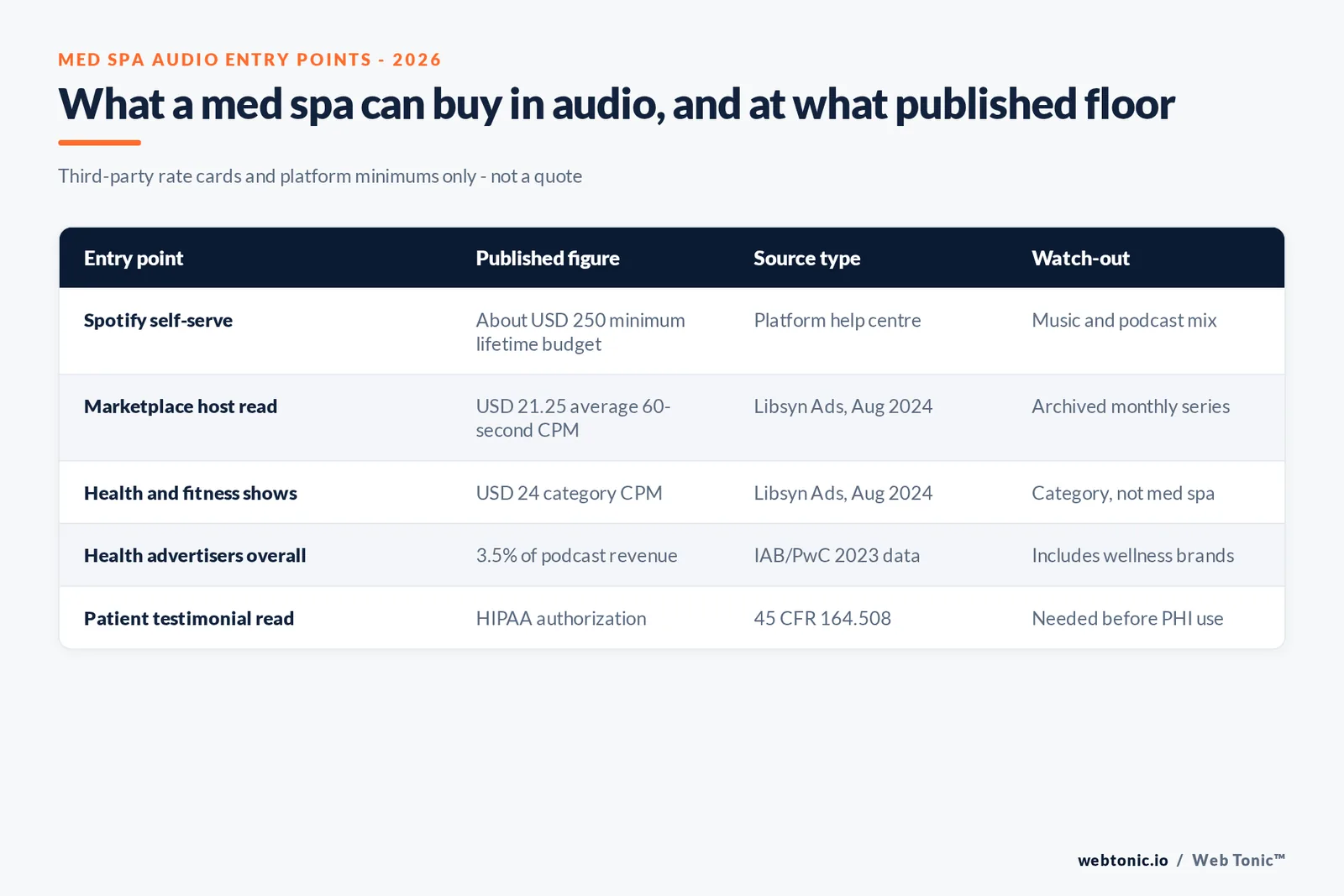
Task: Click the '45 CFR 164.508' cell
Action: click(x=822, y=619)
